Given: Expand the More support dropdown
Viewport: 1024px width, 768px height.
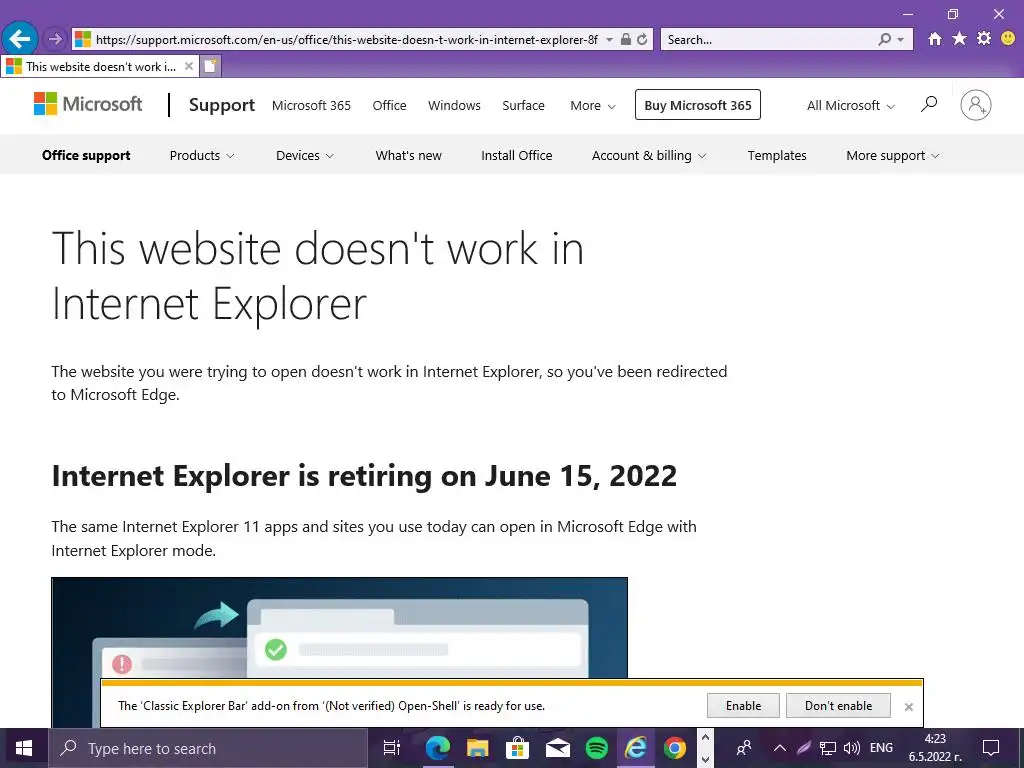Looking at the screenshot, I should pos(893,155).
